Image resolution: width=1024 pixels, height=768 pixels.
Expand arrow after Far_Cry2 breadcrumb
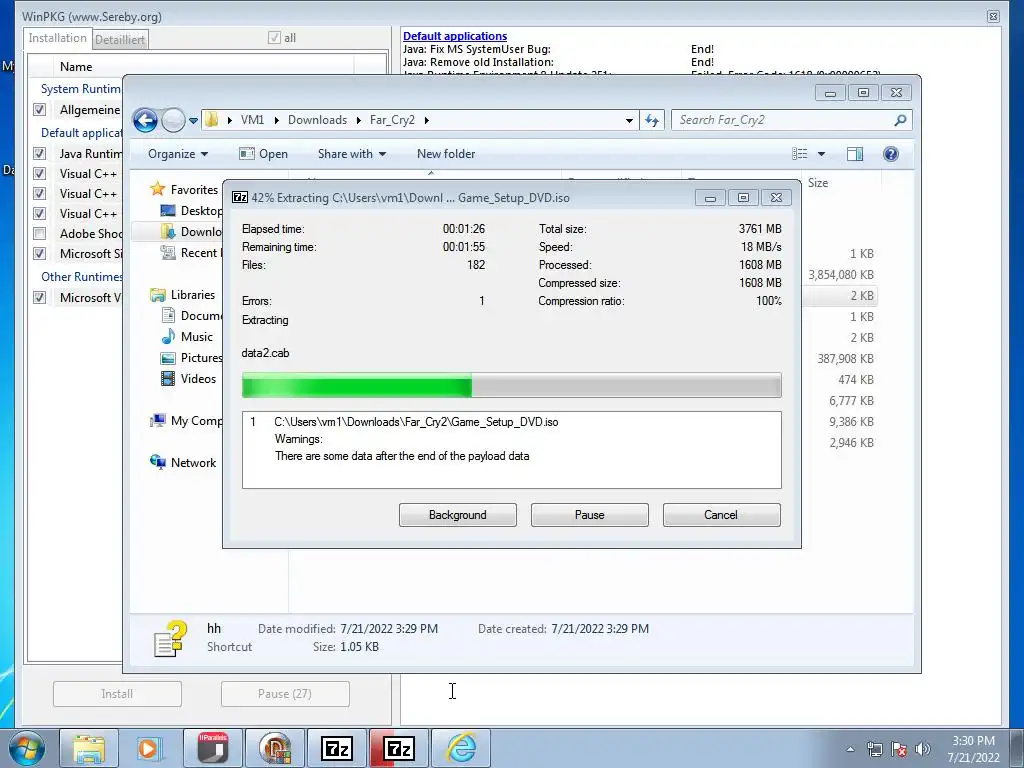tap(426, 120)
